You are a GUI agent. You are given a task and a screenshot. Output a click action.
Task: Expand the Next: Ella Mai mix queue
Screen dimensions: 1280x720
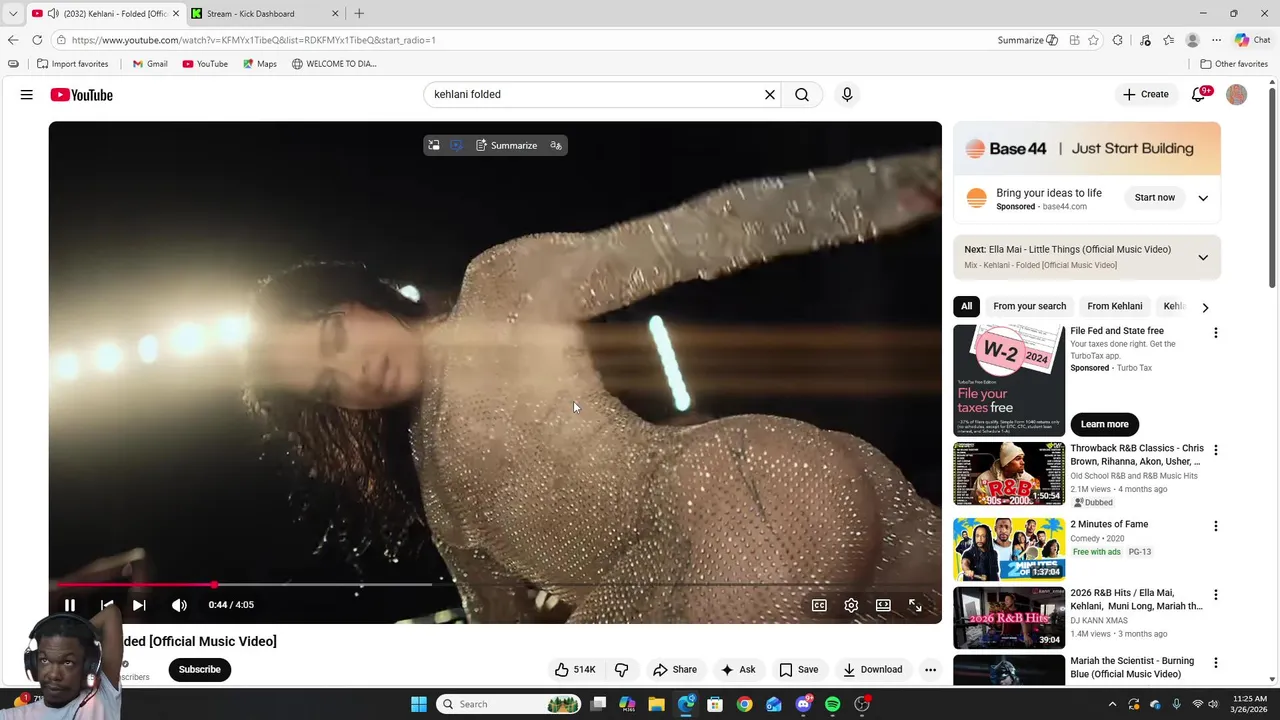click(x=1203, y=258)
